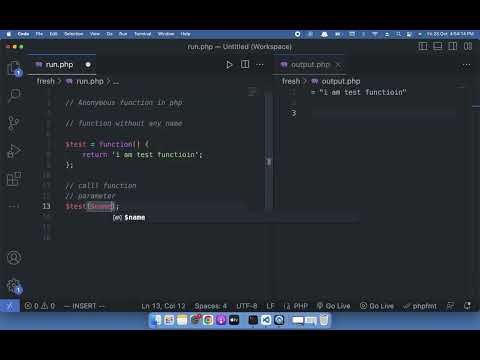Open the Accounts menu icon
The image size is (480, 360).
coord(14,258)
